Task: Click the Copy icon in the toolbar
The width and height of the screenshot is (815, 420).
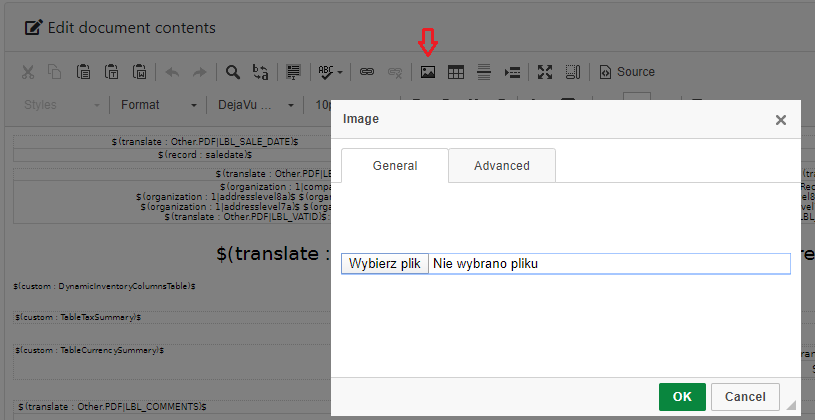Action: [x=55, y=72]
